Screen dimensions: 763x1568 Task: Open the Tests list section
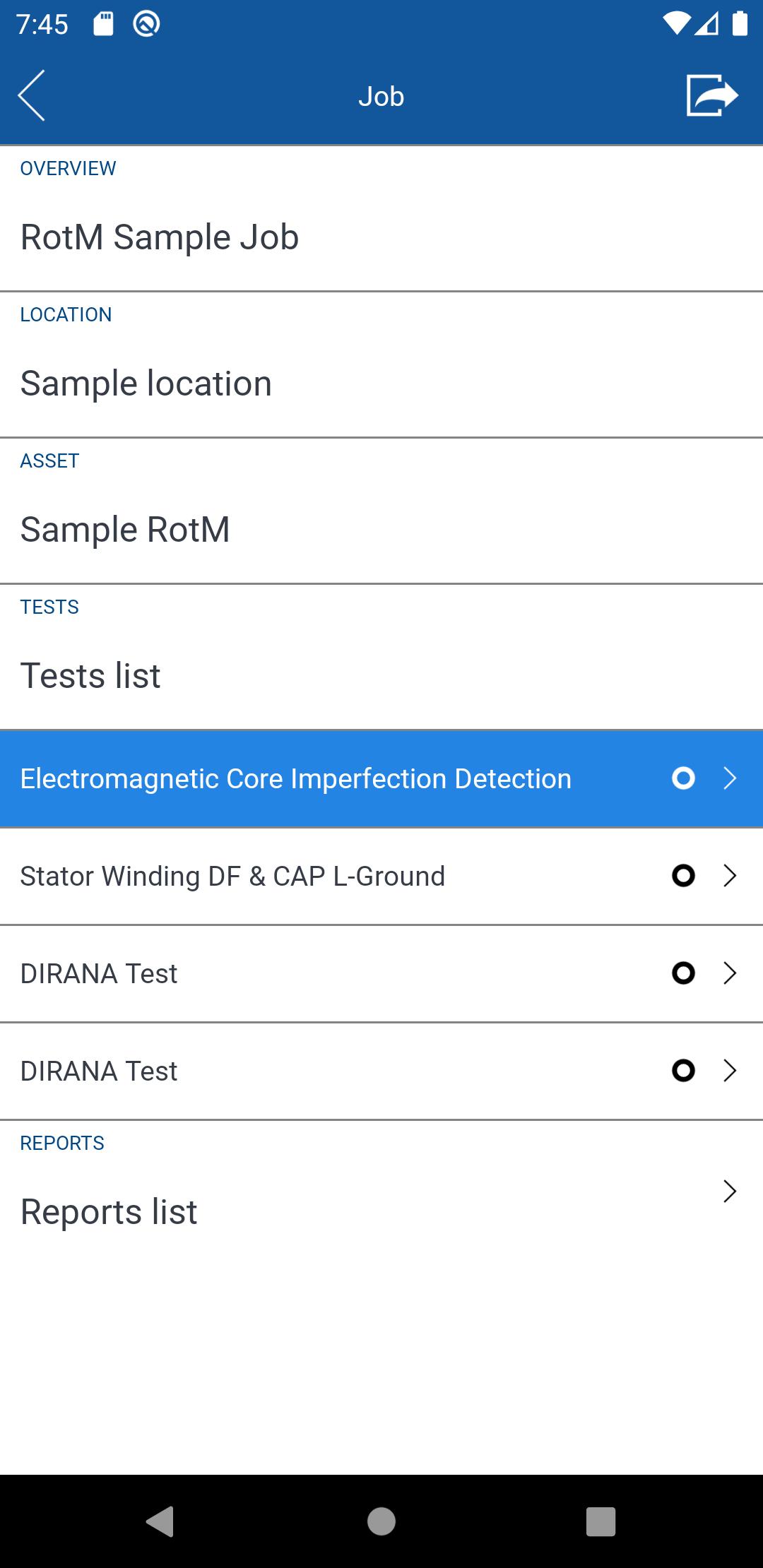coord(90,675)
